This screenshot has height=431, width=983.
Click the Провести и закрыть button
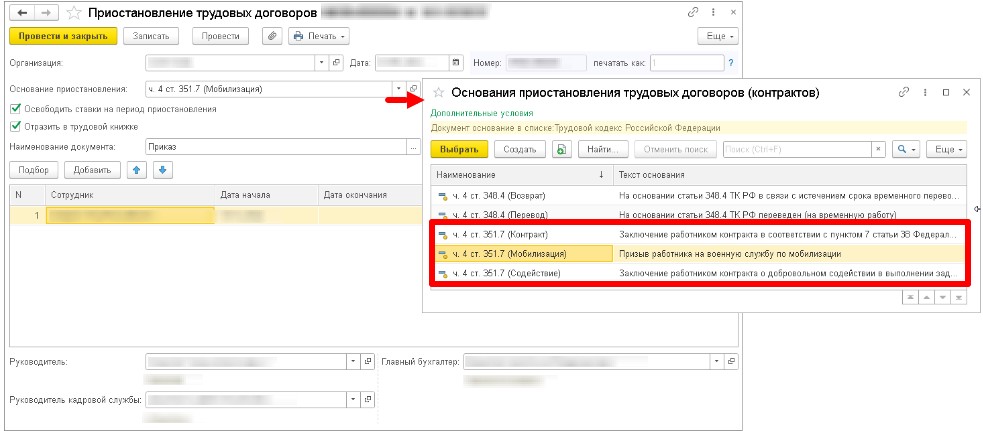[x=63, y=36]
